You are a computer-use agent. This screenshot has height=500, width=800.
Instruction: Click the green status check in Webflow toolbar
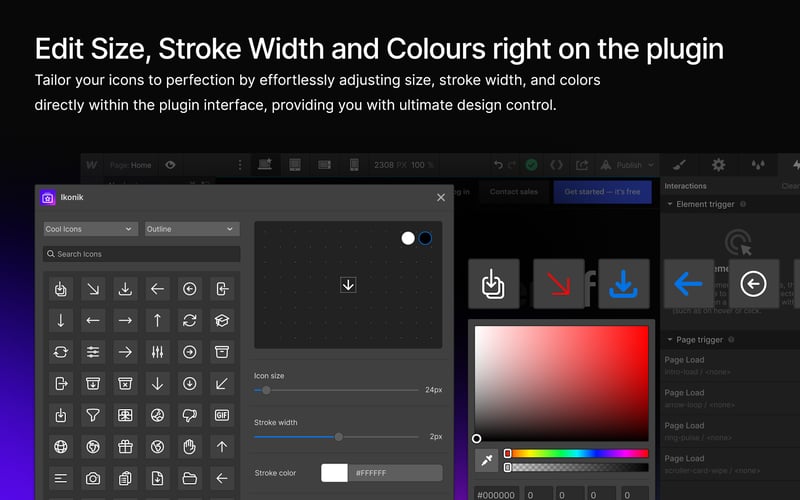point(532,165)
